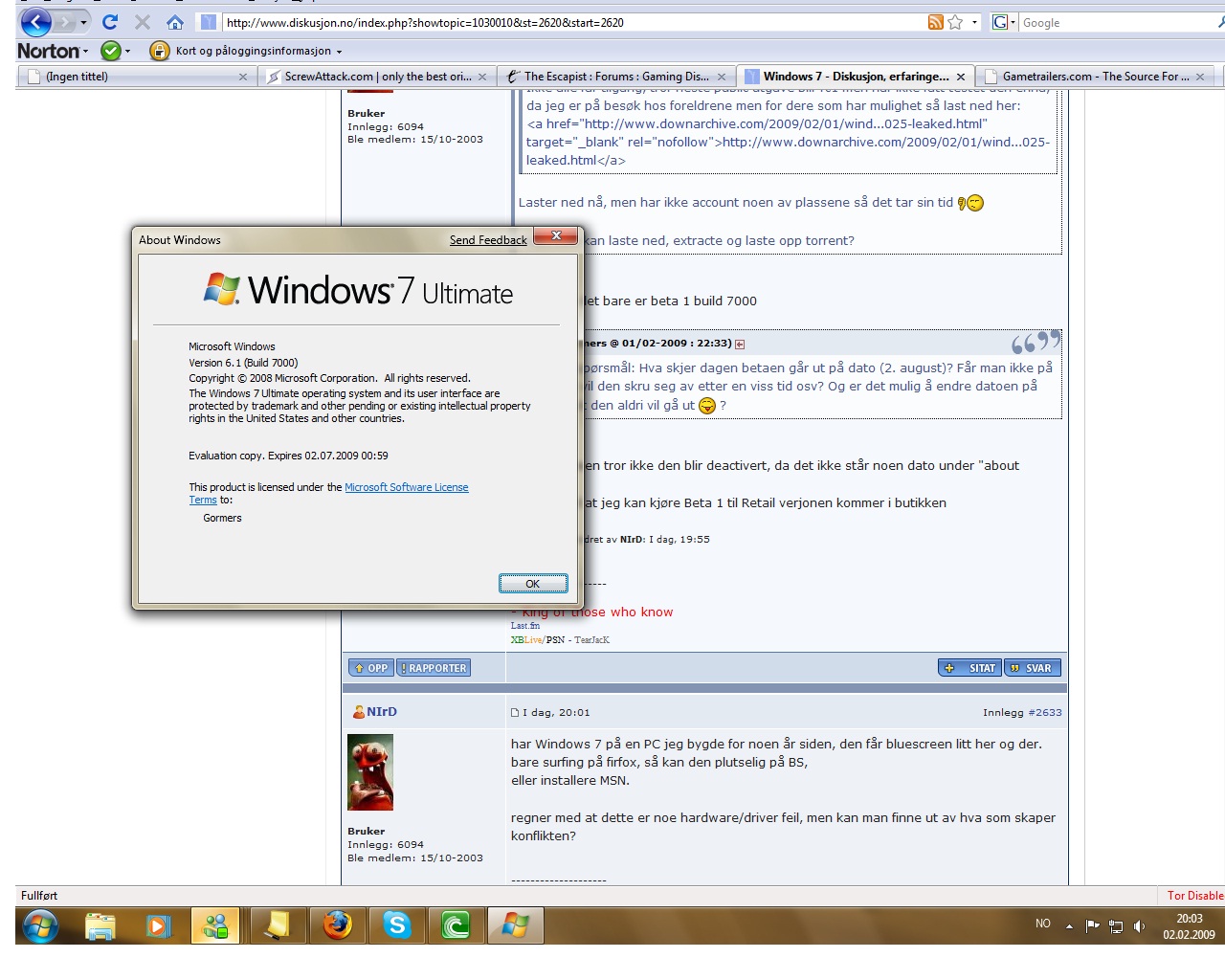Open Kort og påloggingsinformasjon dropdown
Viewport: 1225px width, 980px height.
point(258,51)
